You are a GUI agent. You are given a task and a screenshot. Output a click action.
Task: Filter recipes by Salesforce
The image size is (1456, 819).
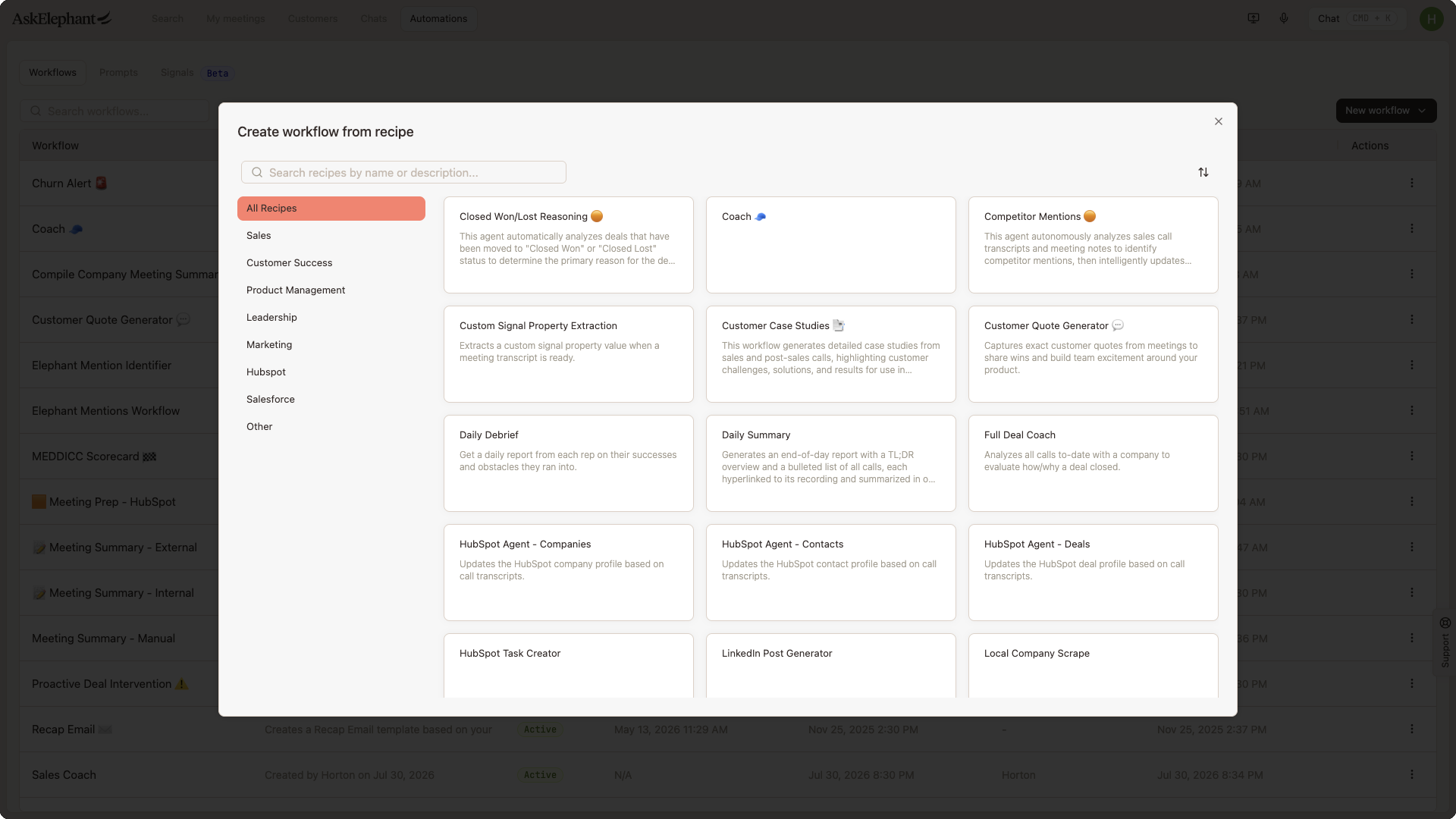point(331,400)
